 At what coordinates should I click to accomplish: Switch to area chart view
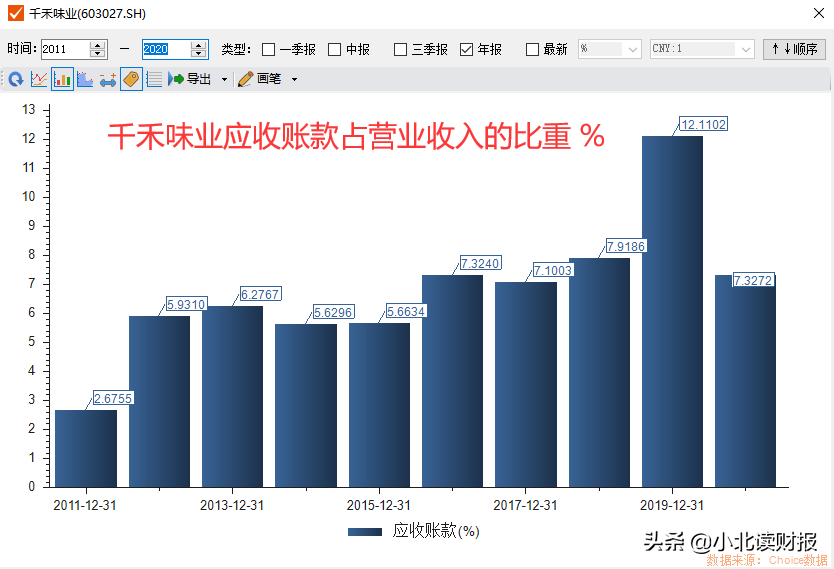[x=85, y=79]
